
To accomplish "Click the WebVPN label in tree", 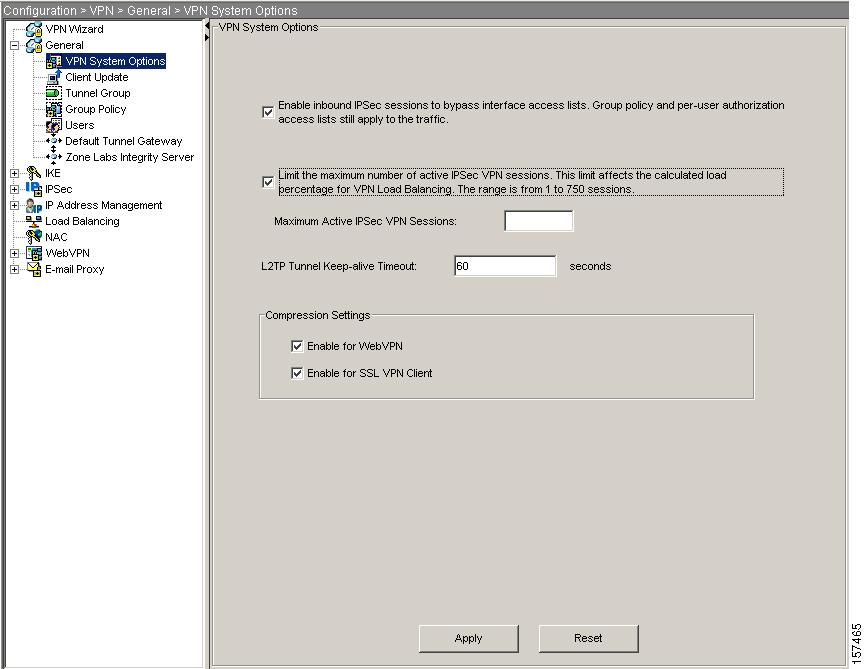I will 67,253.
